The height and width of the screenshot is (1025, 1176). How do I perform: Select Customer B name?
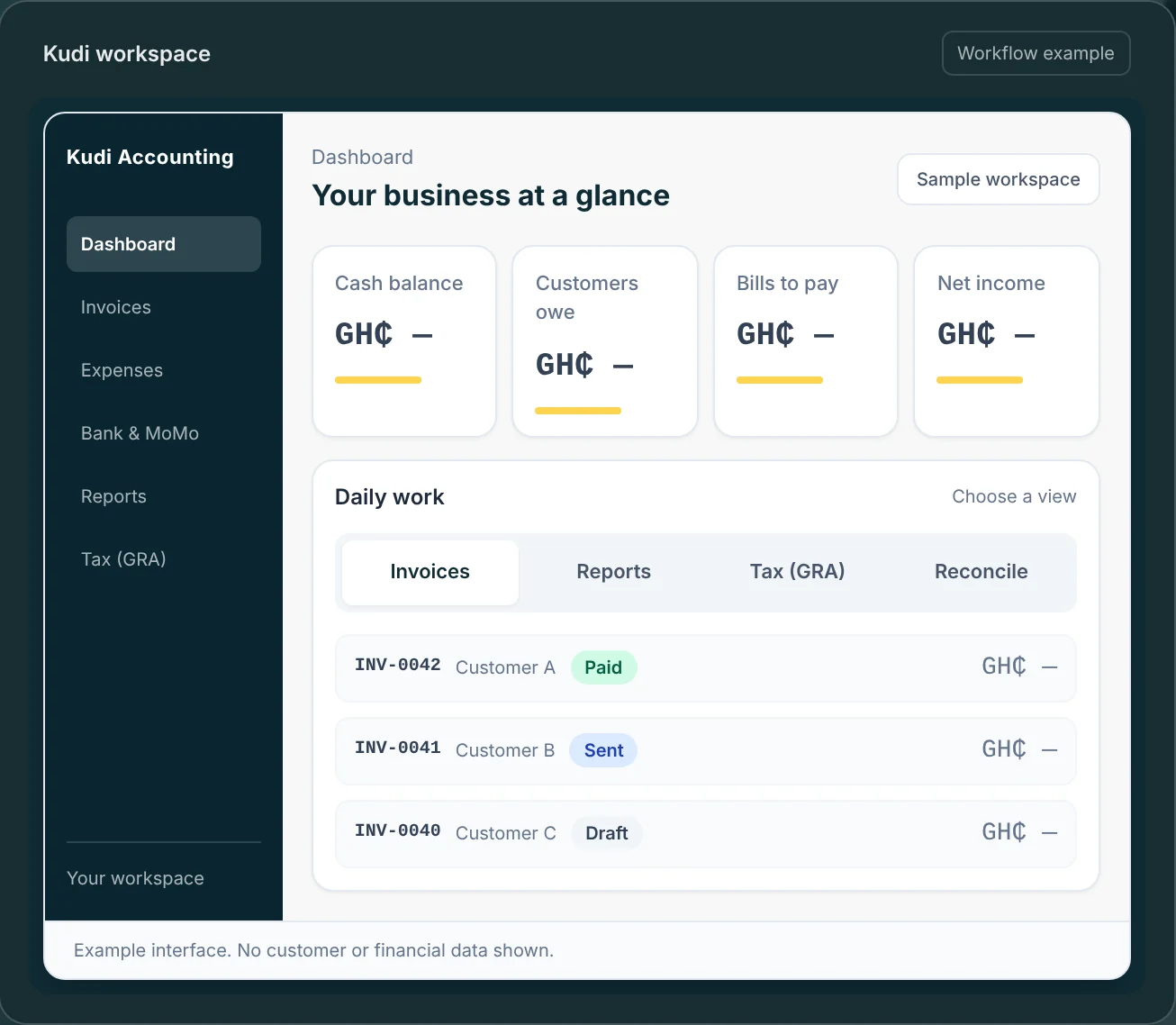pos(505,750)
